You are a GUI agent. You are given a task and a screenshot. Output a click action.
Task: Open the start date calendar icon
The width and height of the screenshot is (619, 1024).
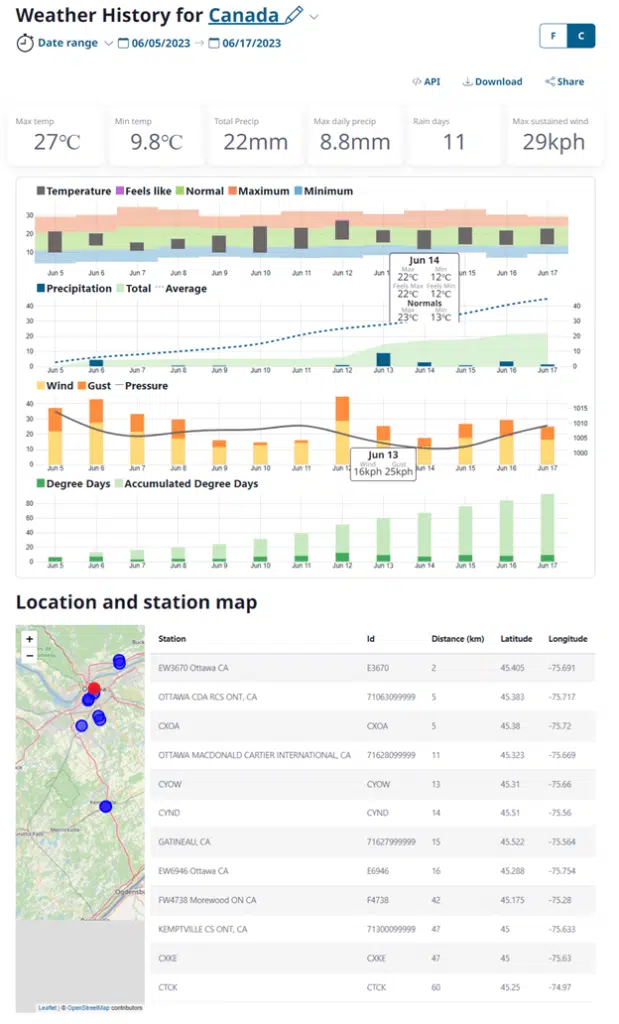tap(124, 43)
